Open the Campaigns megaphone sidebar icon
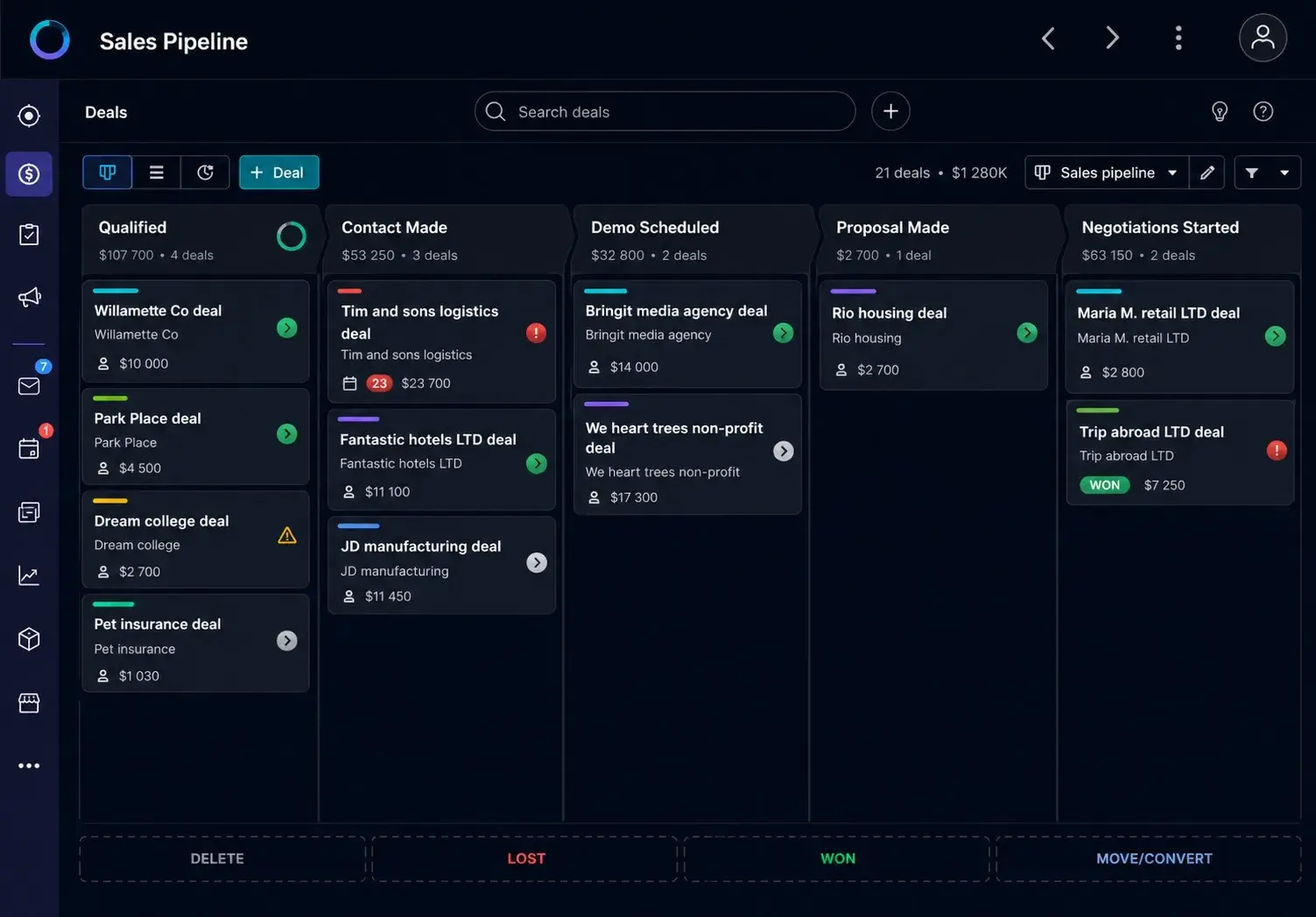This screenshot has width=1316, height=917. [x=29, y=297]
